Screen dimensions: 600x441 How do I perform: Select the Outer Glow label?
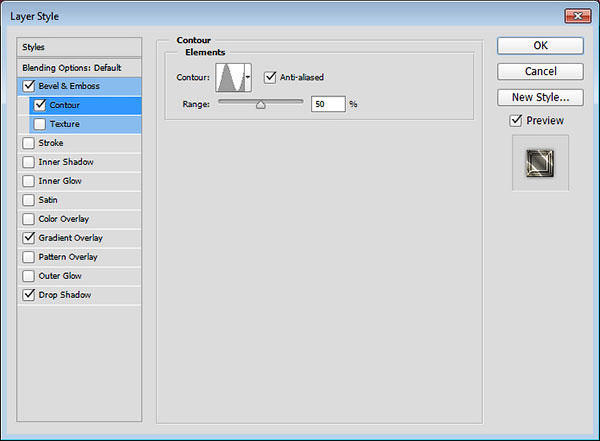[x=60, y=276]
